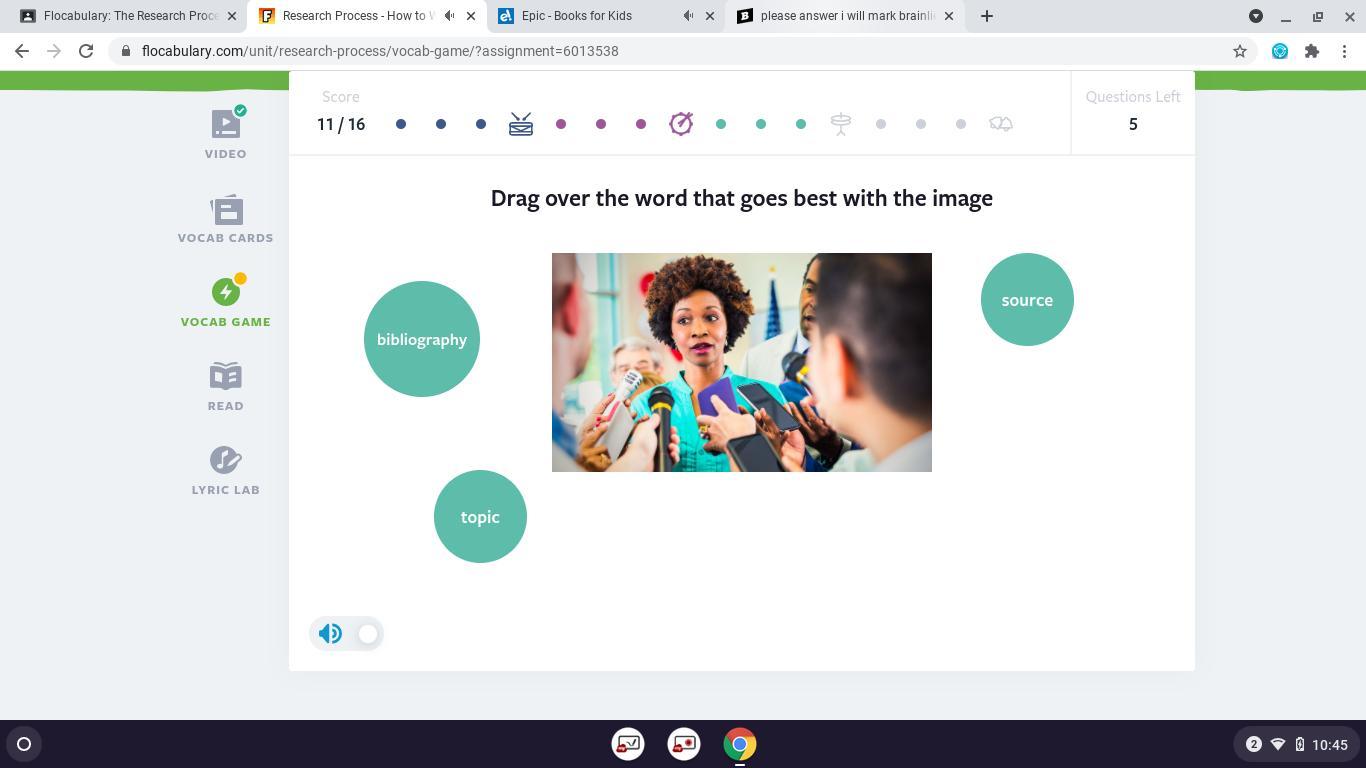Click the first dark blue progress dot

pos(401,124)
